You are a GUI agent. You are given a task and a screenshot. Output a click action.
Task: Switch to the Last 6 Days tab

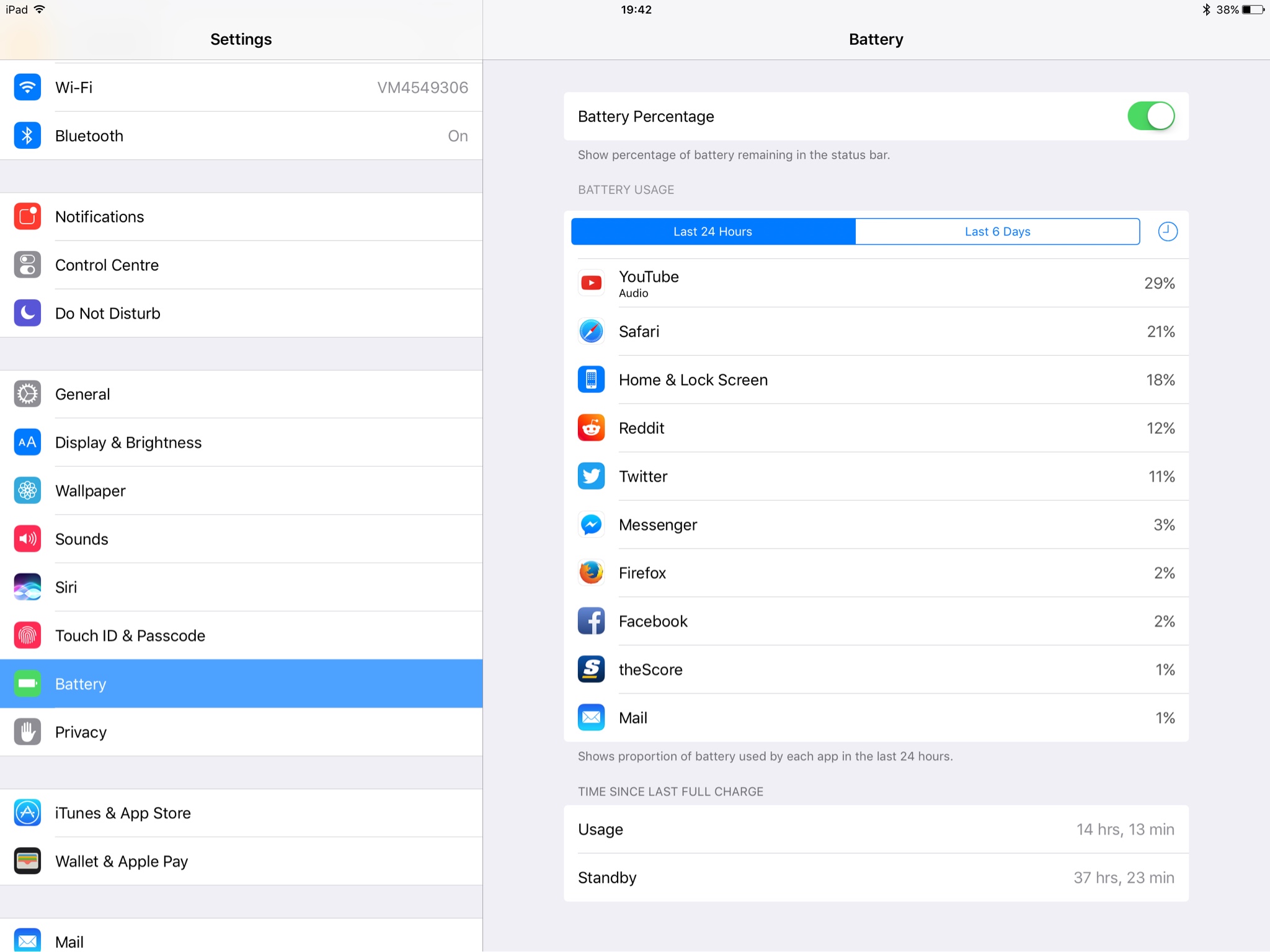tap(997, 232)
